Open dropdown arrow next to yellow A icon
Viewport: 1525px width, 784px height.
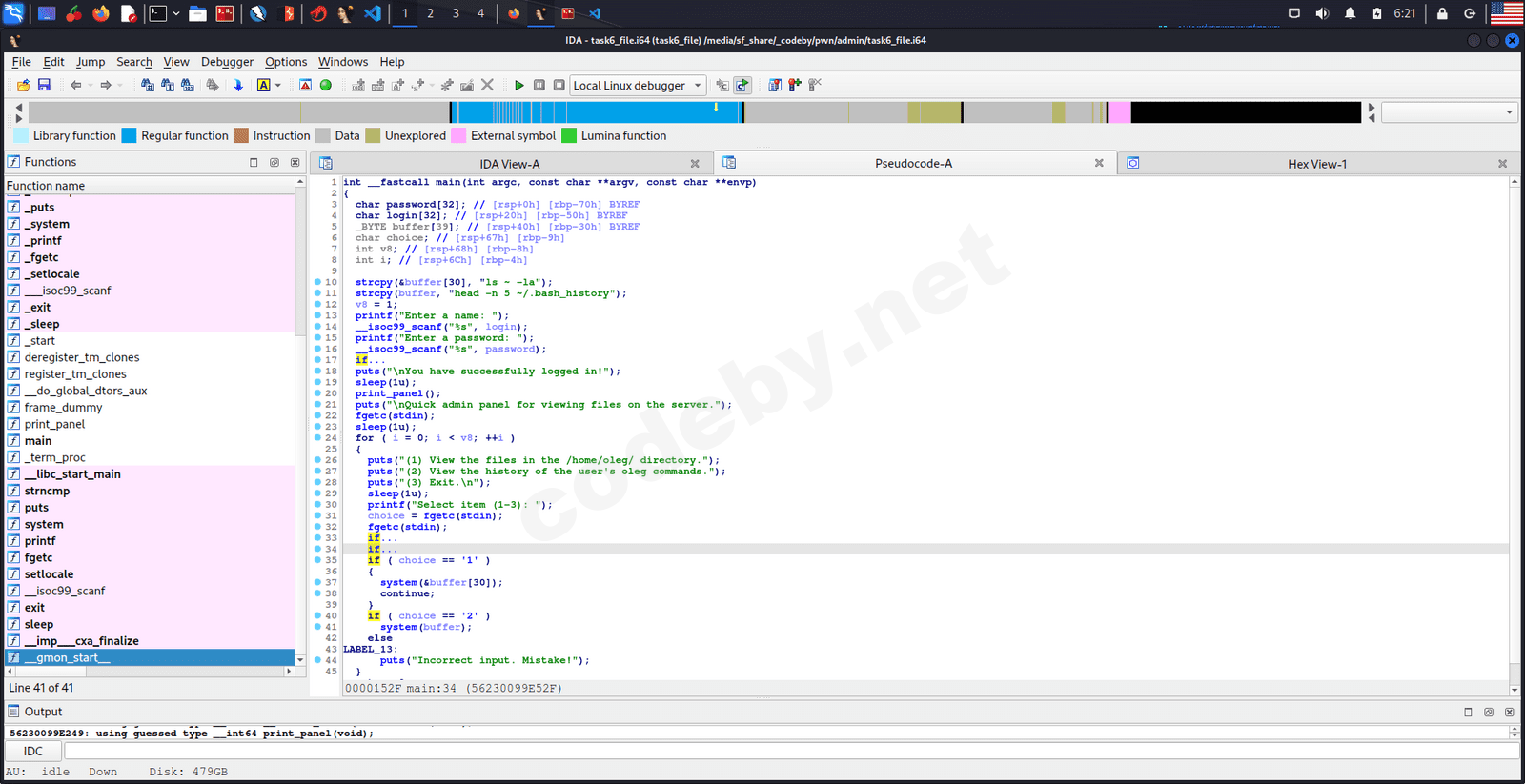tap(278, 86)
